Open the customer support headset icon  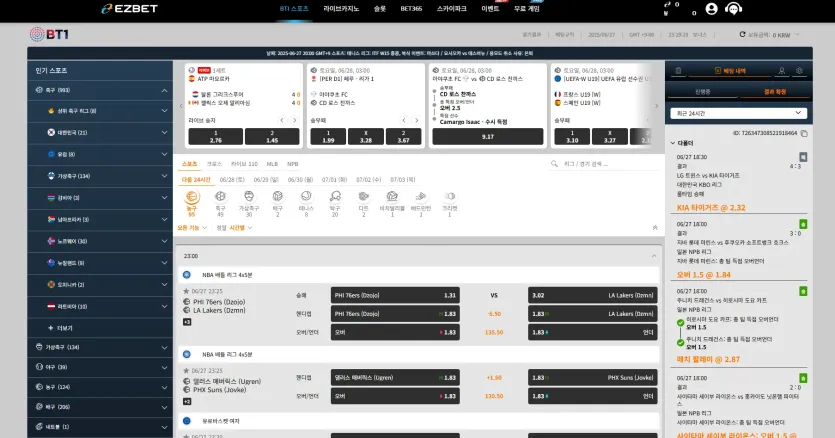[733, 9]
